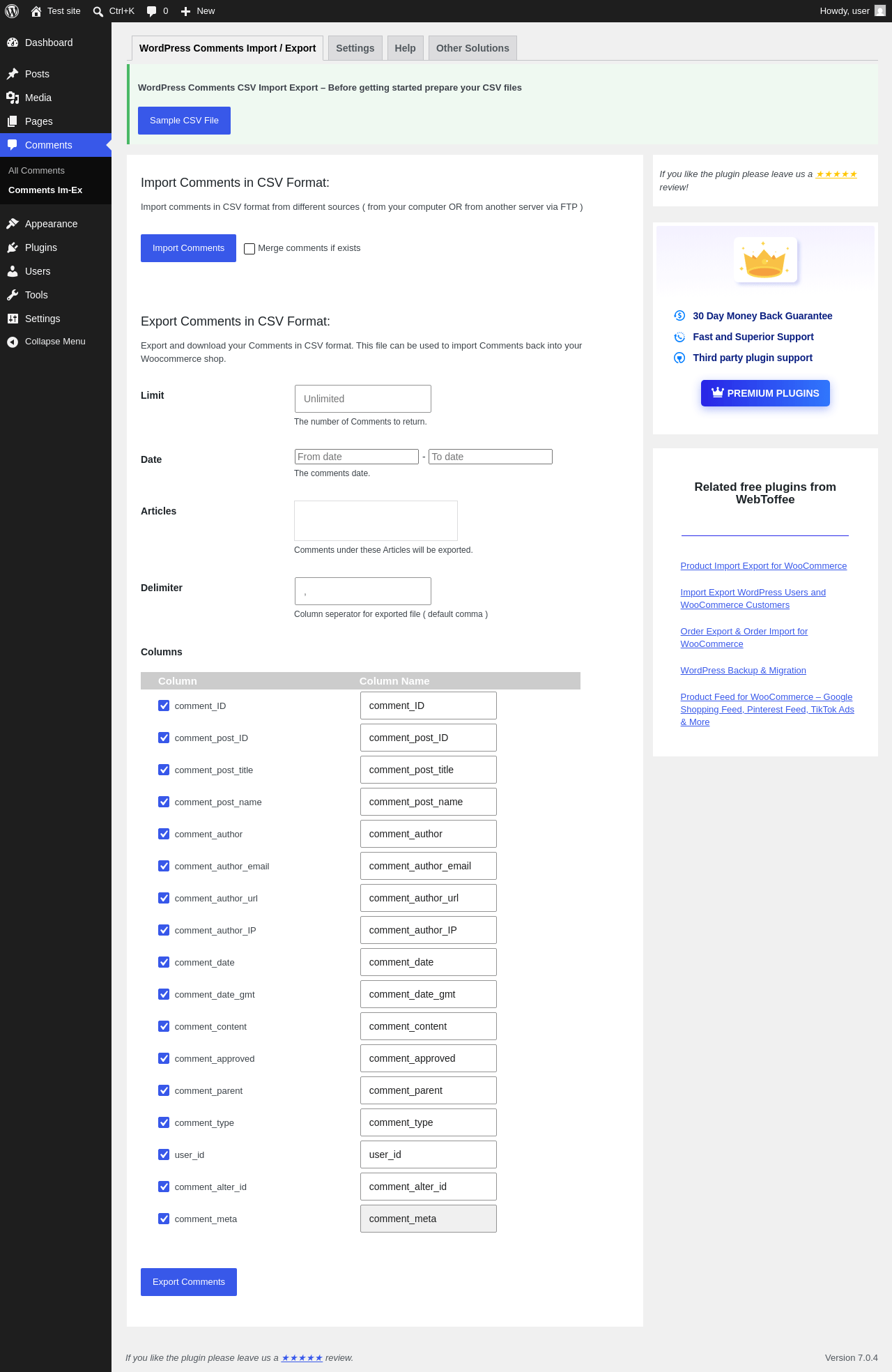This screenshot has width=892, height=1372.
Task: Click the Collapse Menu arrow icon
Action: pyautogui.click(x=13, y=342)
